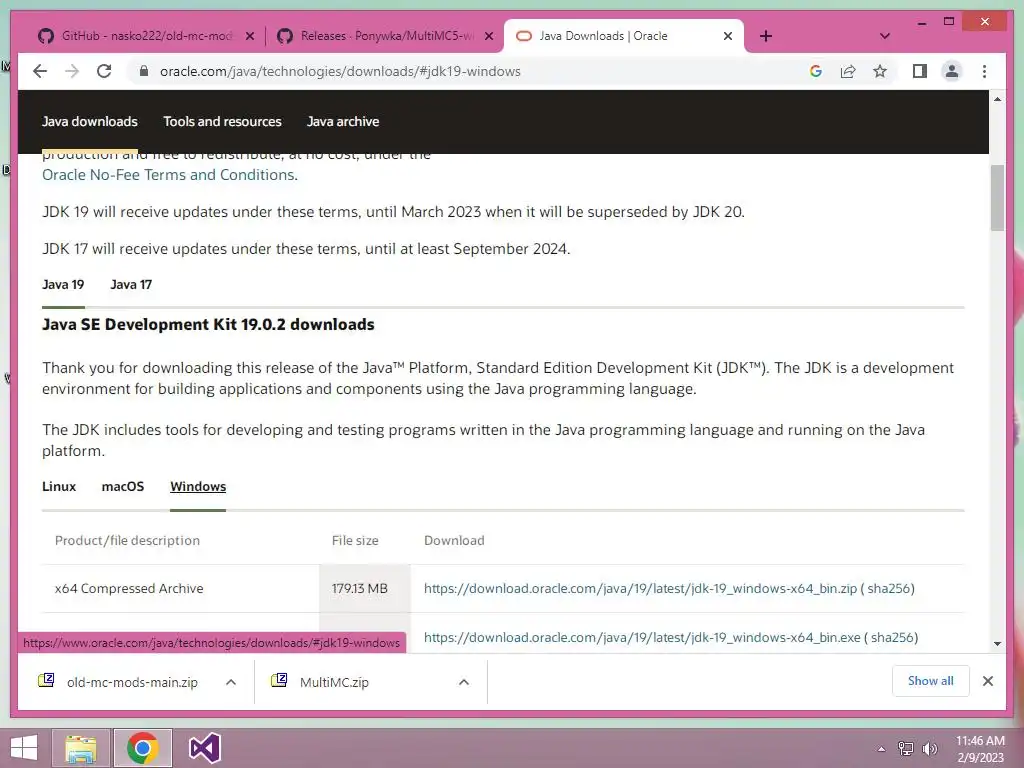1024x768 pixels.
Task: Expand the tab search dropdown
Action: tap(885, 36)
